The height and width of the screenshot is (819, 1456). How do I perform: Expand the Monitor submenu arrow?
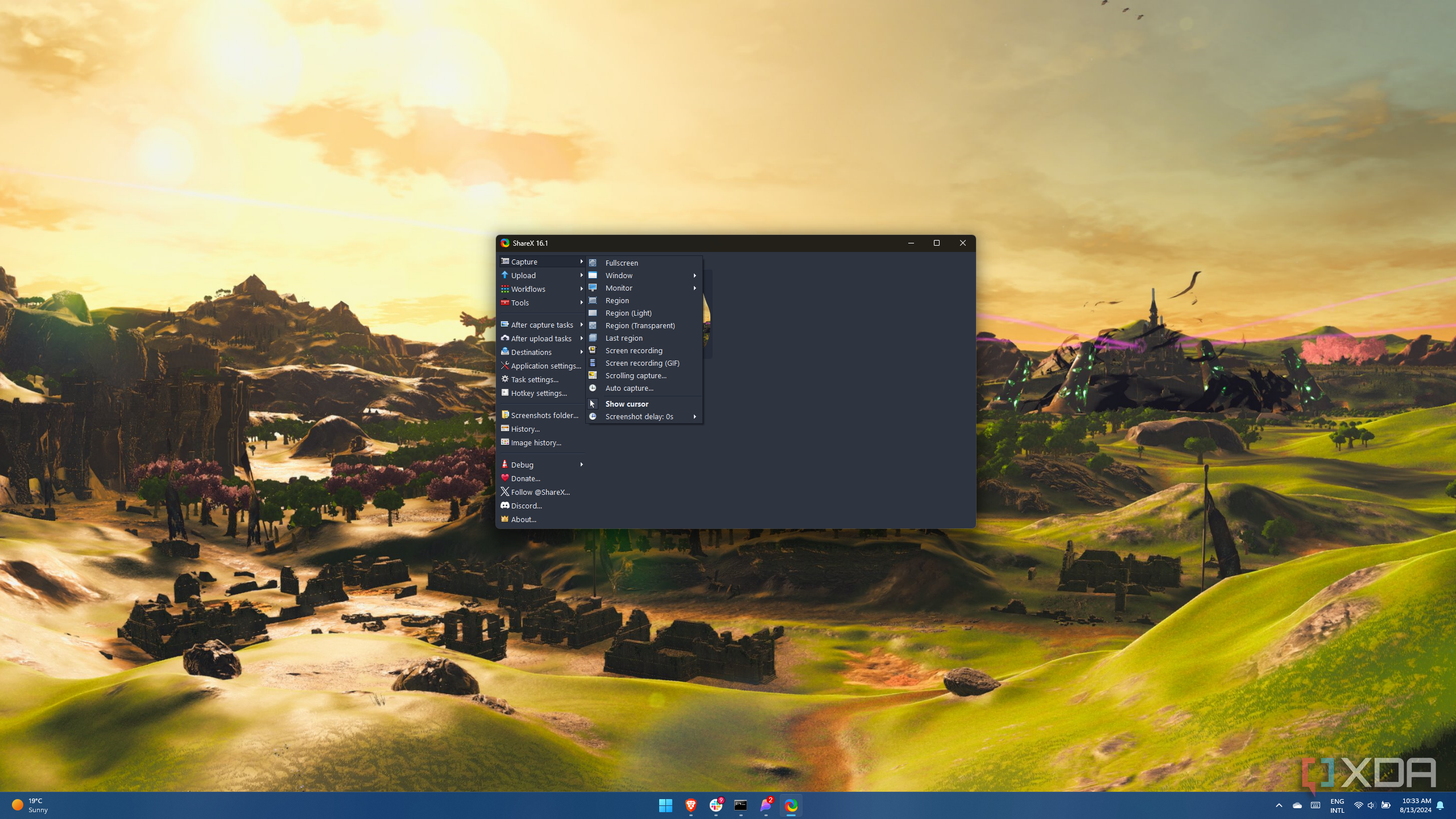(x=694, y=288)
